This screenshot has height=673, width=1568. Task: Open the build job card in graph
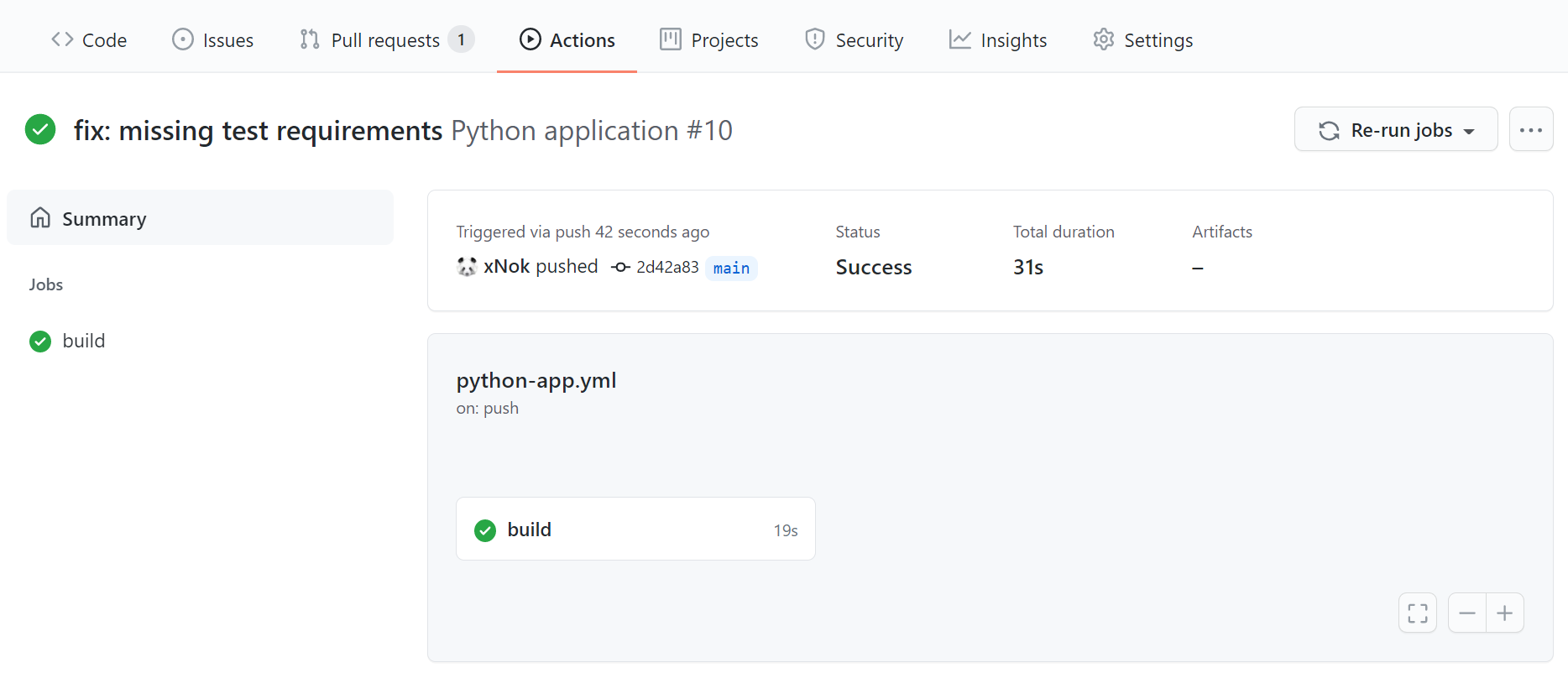(x=635, y=530)
